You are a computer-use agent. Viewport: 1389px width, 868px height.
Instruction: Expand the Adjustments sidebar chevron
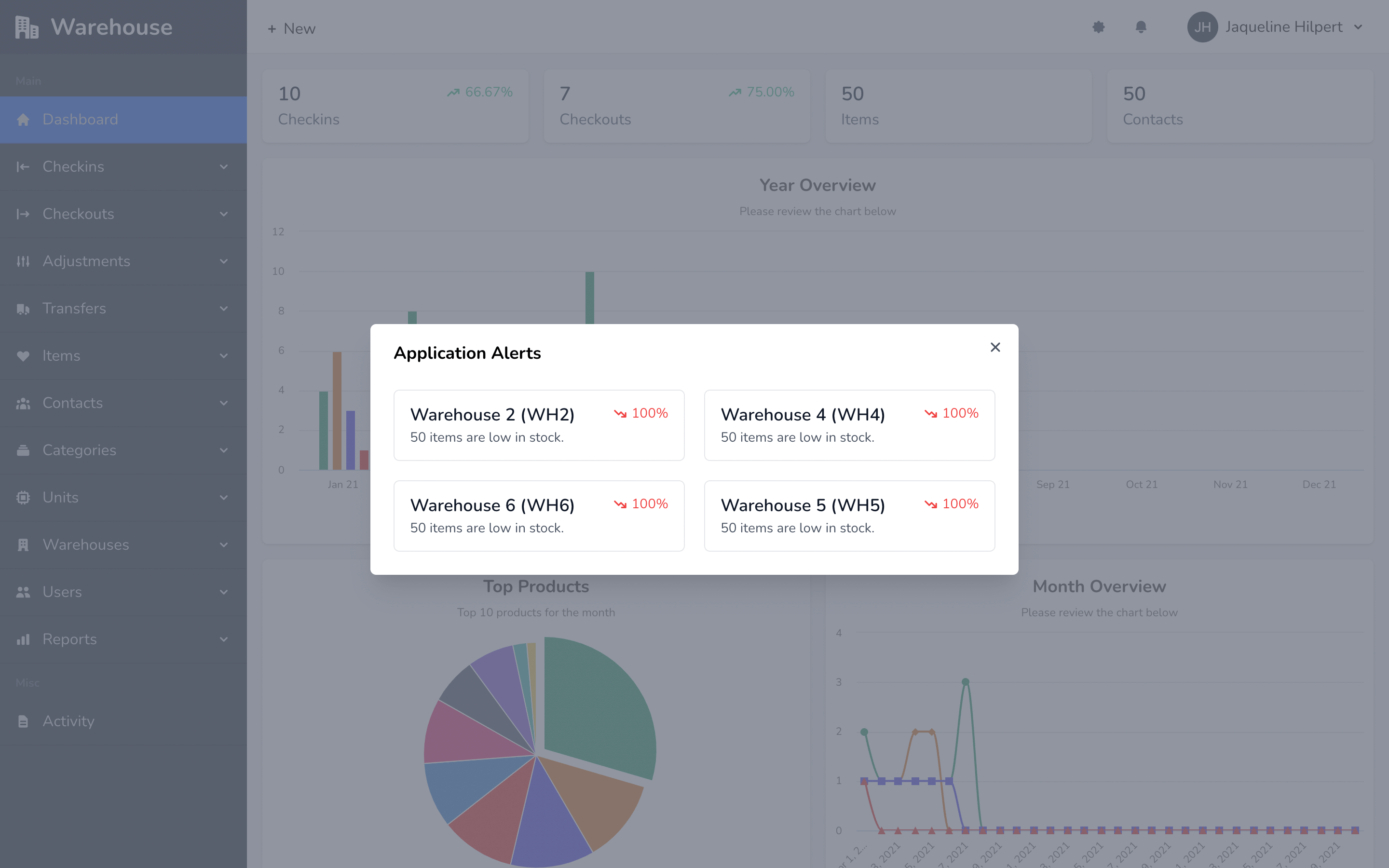point(224,261)
